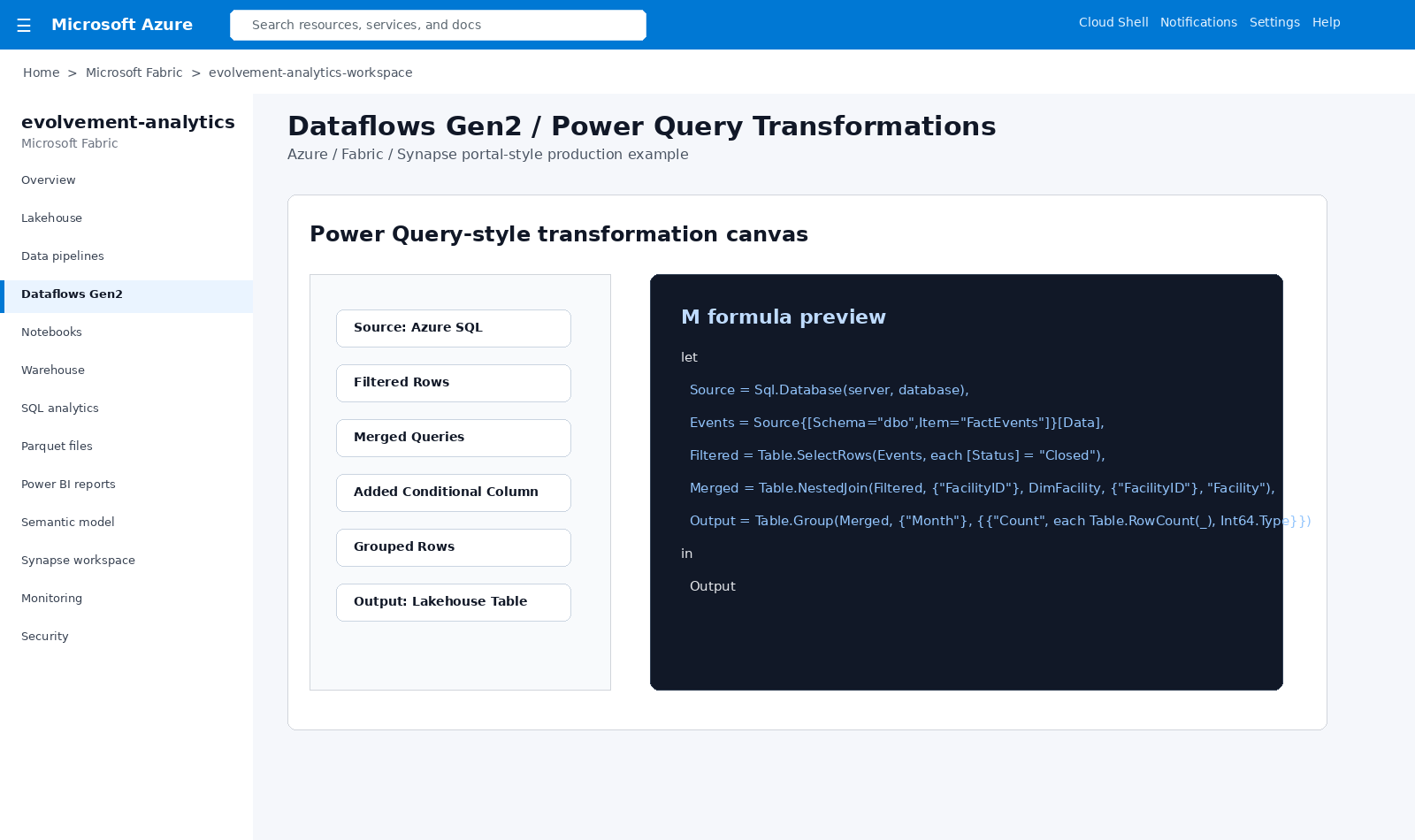Image resolution: width=1415 pixels, height=840 pixels.
Task: Go to Home breadcrumb
Action: 42,73
